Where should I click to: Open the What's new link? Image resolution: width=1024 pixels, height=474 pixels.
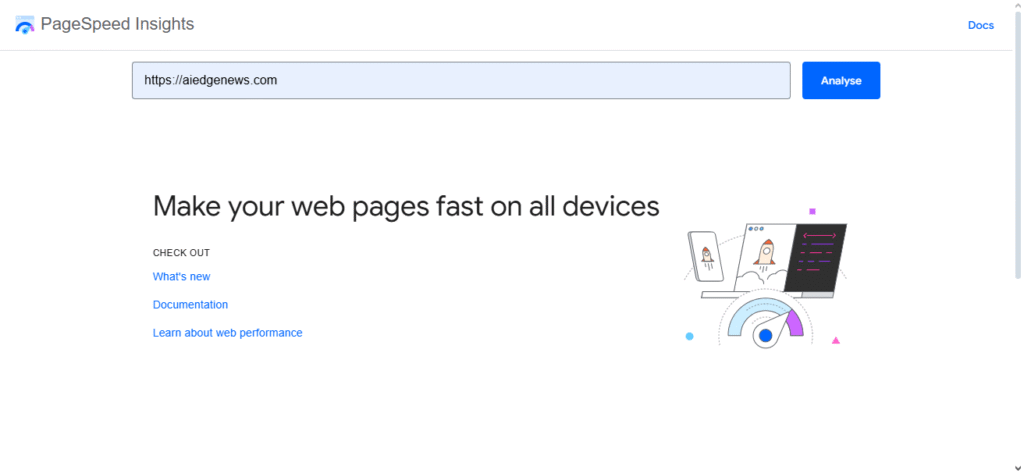[x=181, y=276]
